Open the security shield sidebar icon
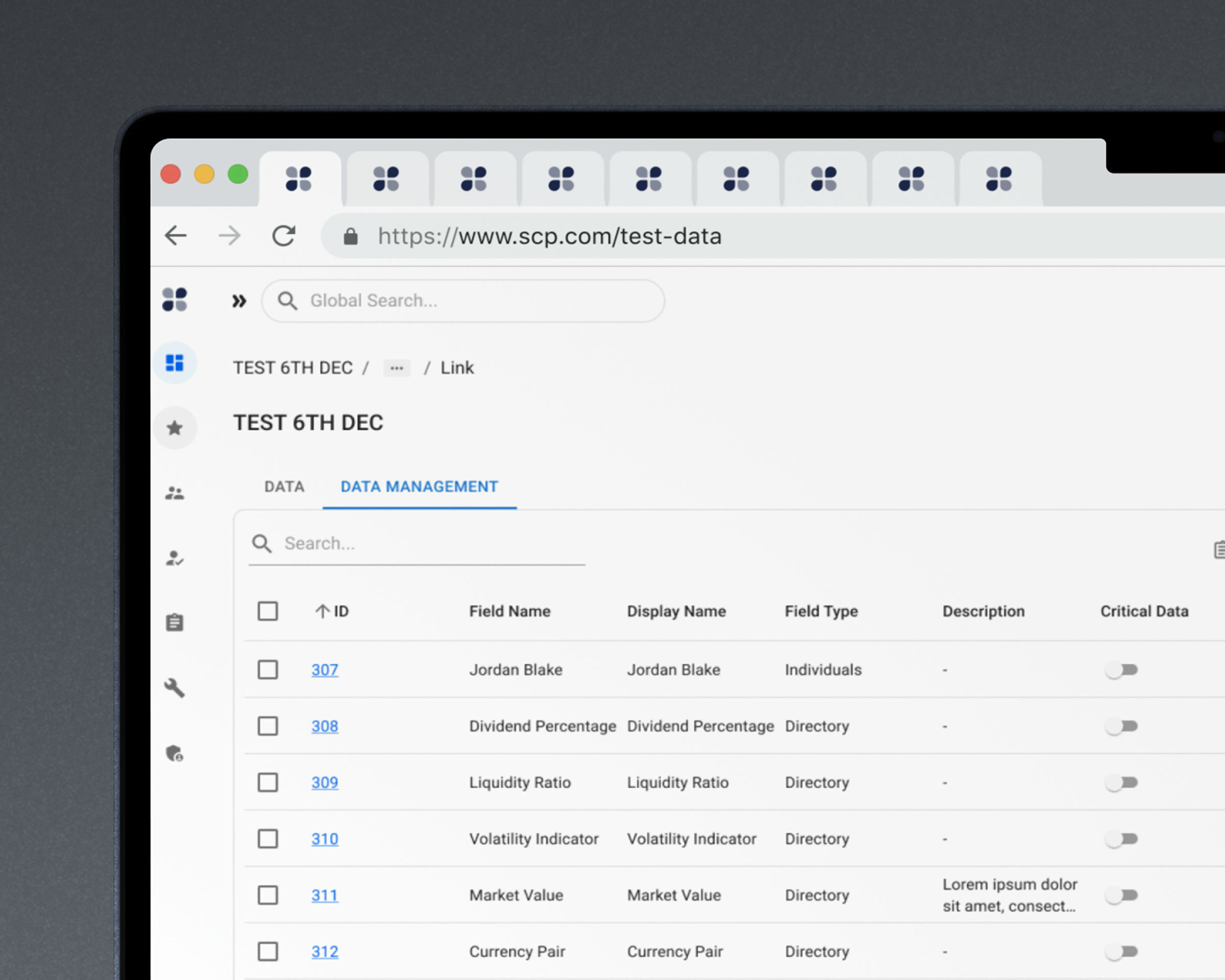Image resolution: width=1225 pixels, height=980 pixels. [x=175, y=753]
